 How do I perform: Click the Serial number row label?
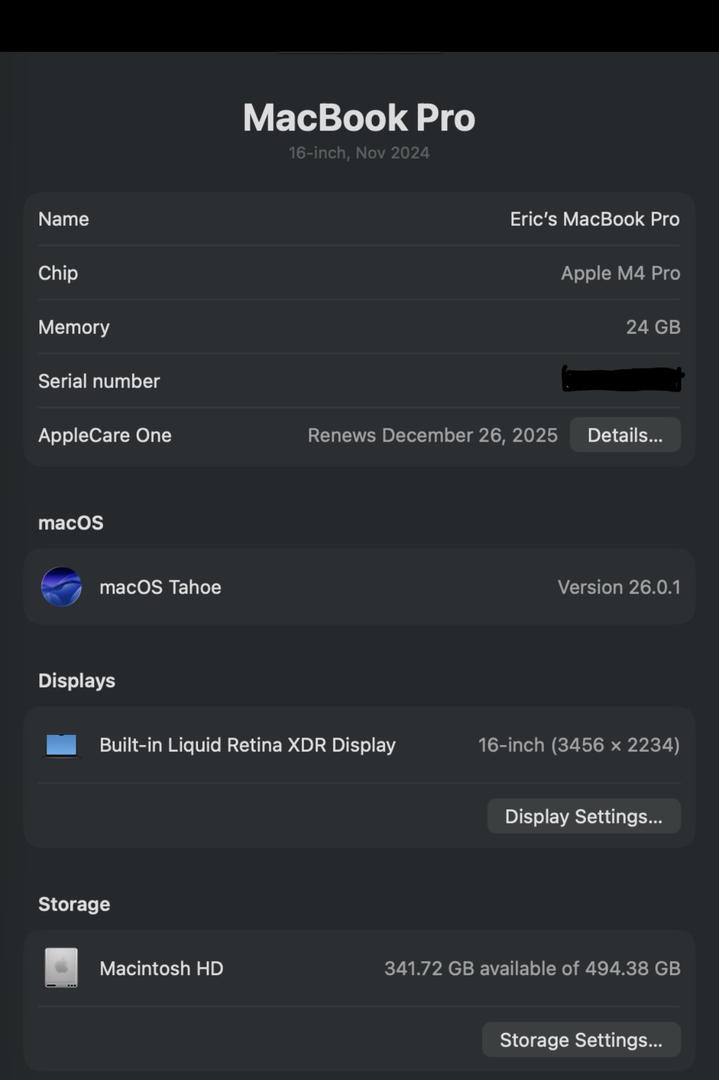click(x=99, y=381)
